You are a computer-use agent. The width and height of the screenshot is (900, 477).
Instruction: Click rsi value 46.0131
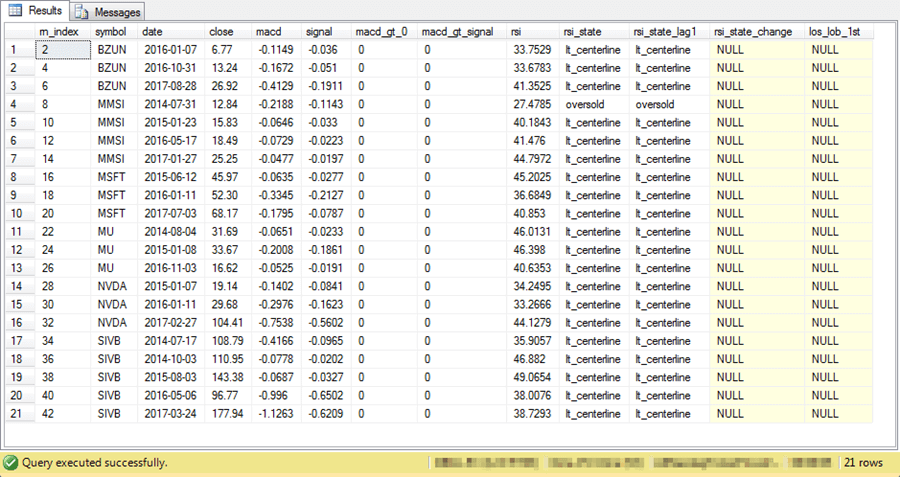531,232
